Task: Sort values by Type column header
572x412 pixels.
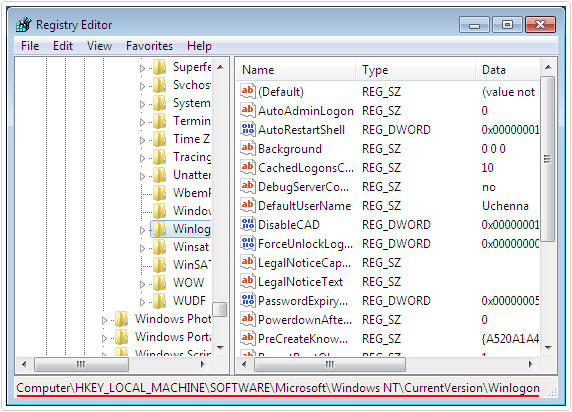Action: click(x=416, y=70)
